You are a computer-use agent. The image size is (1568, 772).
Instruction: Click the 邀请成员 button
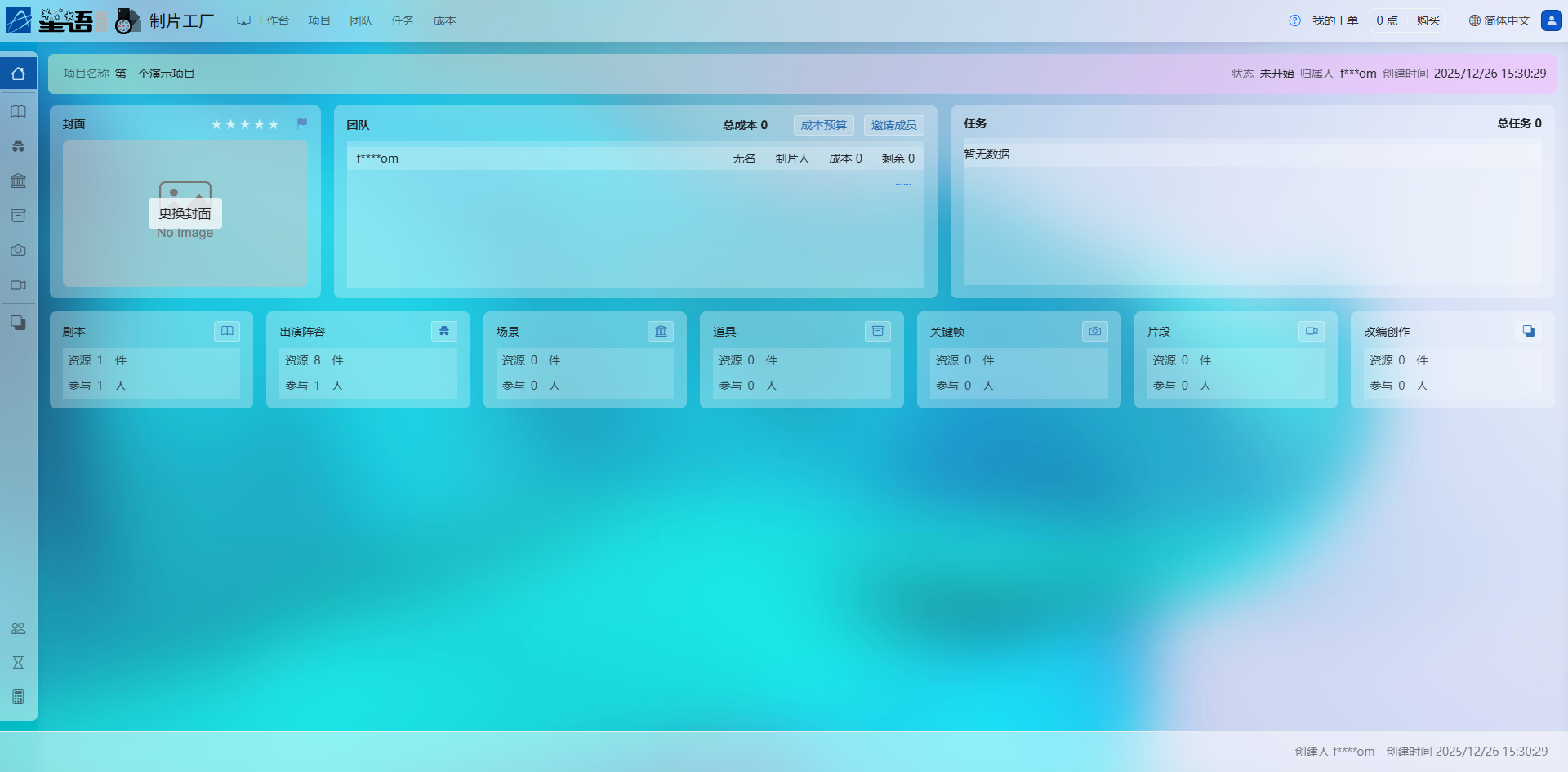coord(893,125)
